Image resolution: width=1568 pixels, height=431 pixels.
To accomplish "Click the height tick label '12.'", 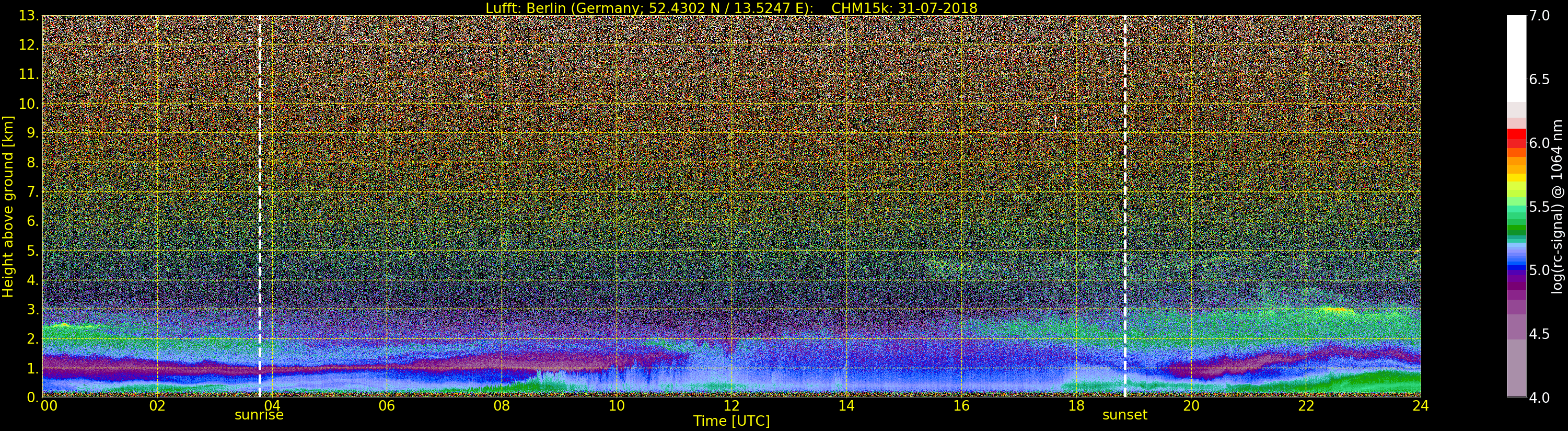I will (x=29, y=45).
